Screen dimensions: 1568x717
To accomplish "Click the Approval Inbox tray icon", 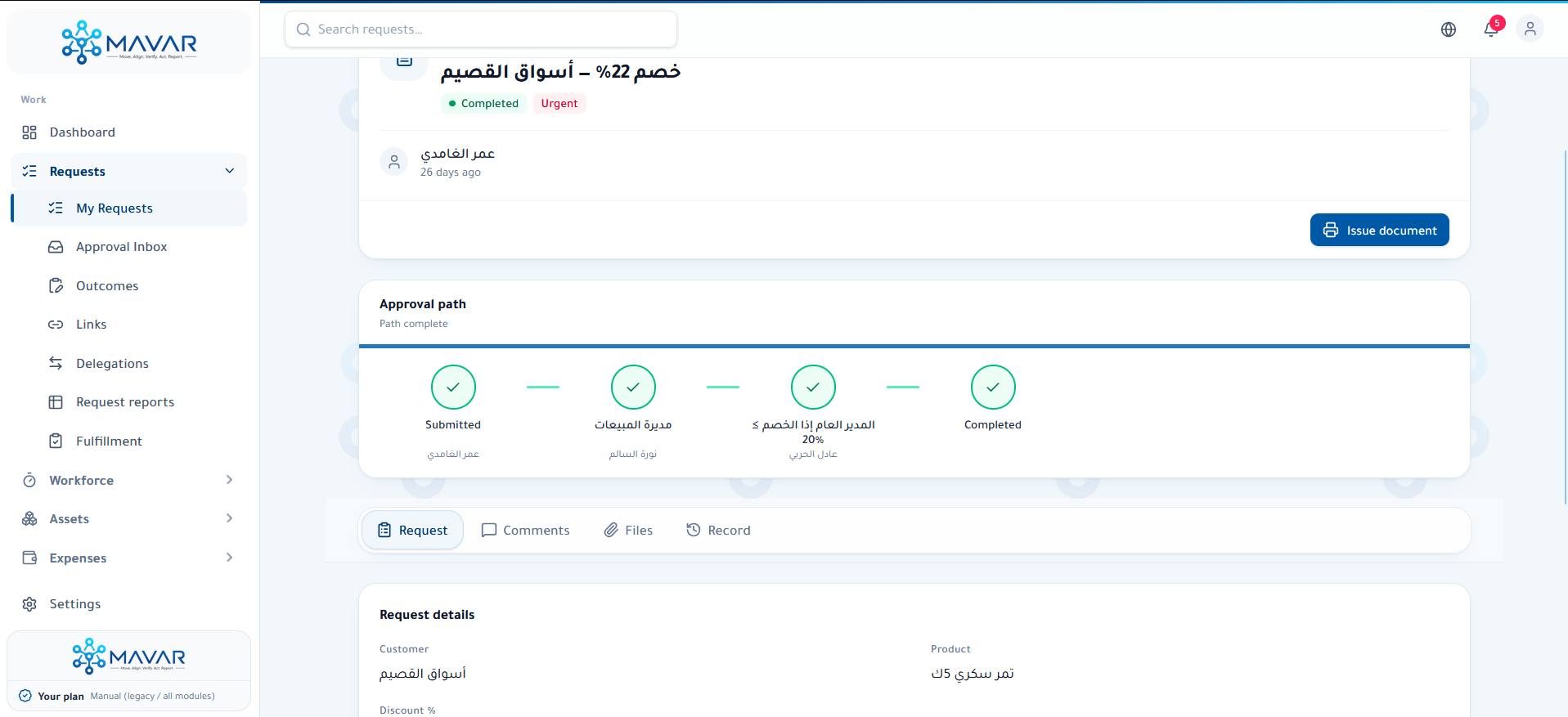I will (56, 247).
